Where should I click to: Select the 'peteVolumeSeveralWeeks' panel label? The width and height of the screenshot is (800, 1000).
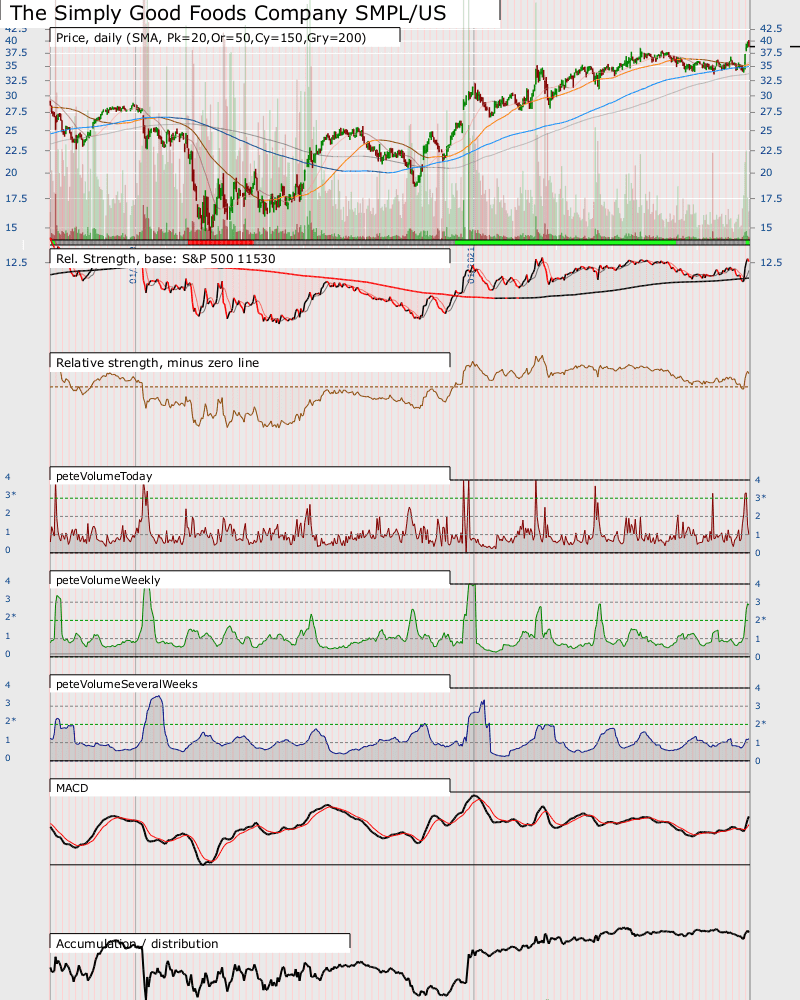[127, 684]
